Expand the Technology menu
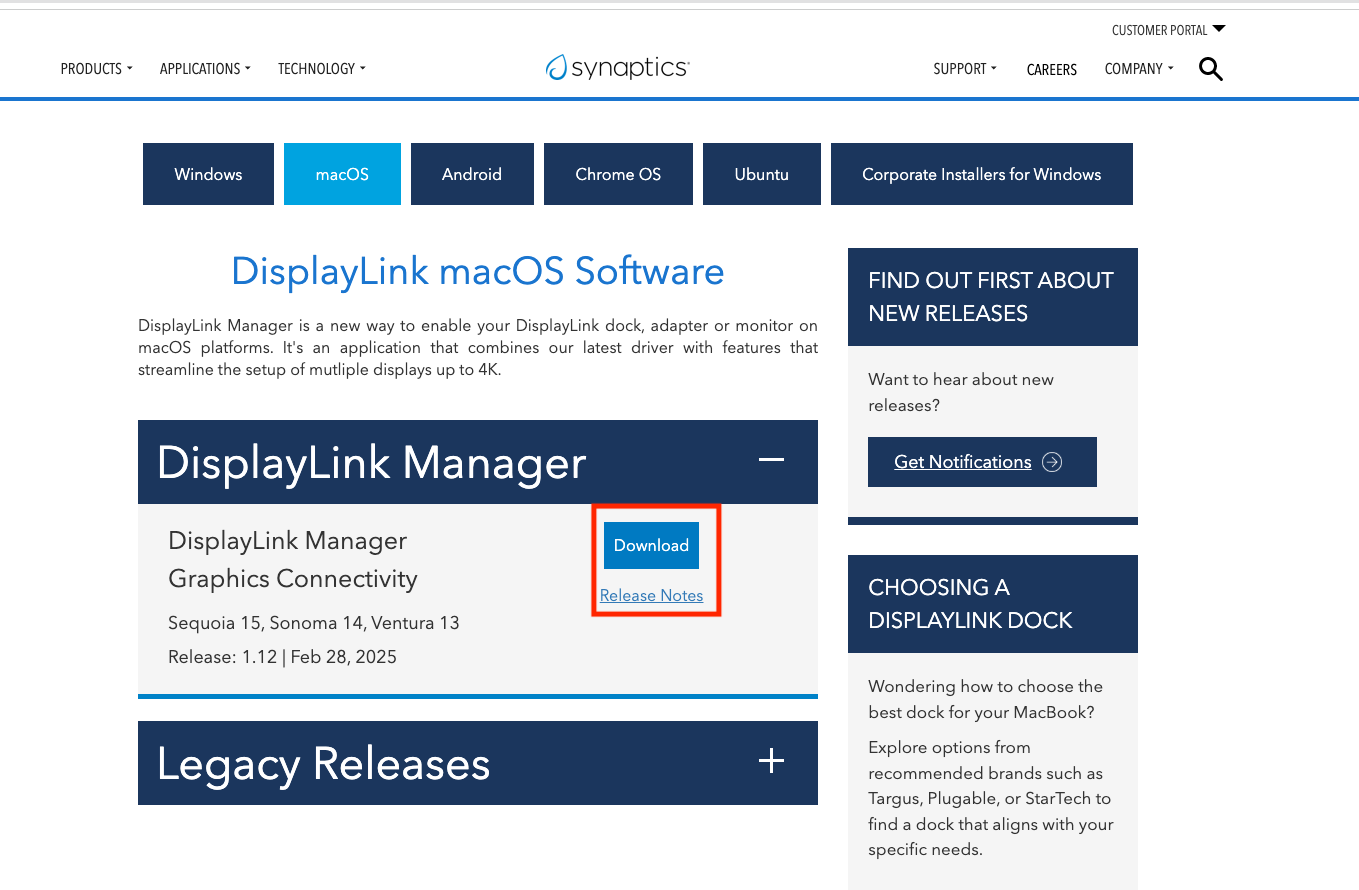 point(322,69)
